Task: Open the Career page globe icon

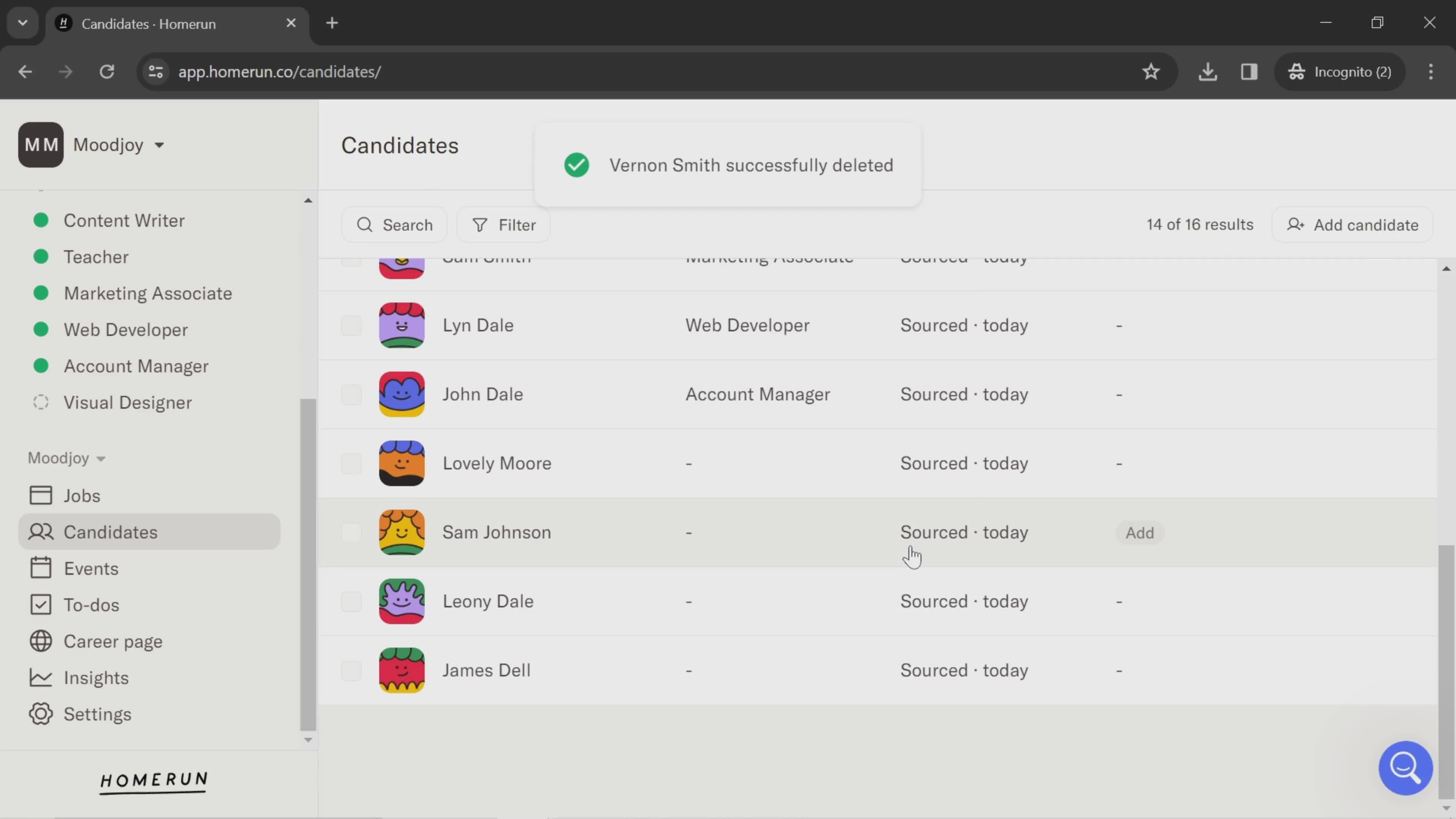Action: [x=41, y=642]
